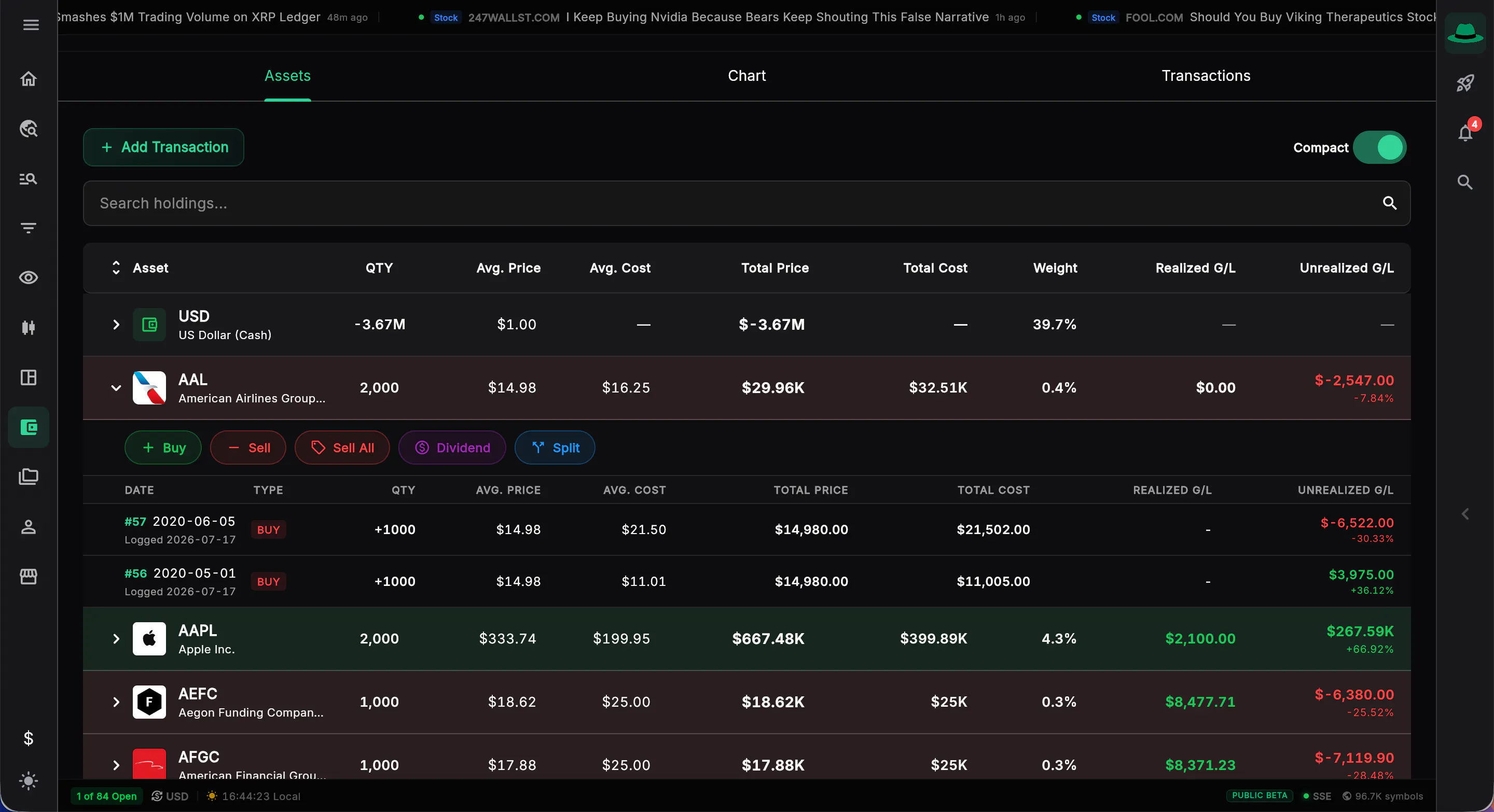The image size is (1494, 812).
Task: Expand the AAPL row chevron
Action: pyautogui.click(x=116, y=639)
